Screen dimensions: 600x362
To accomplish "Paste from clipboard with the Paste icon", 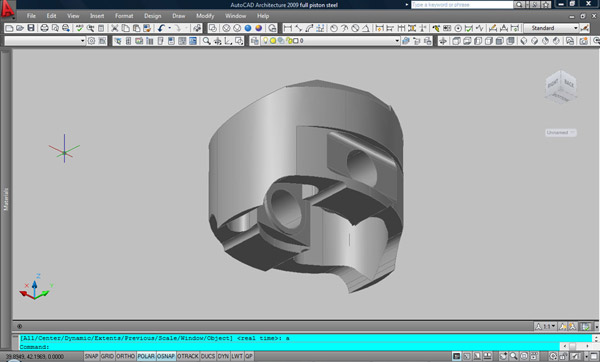I will [x=136, y=28].
